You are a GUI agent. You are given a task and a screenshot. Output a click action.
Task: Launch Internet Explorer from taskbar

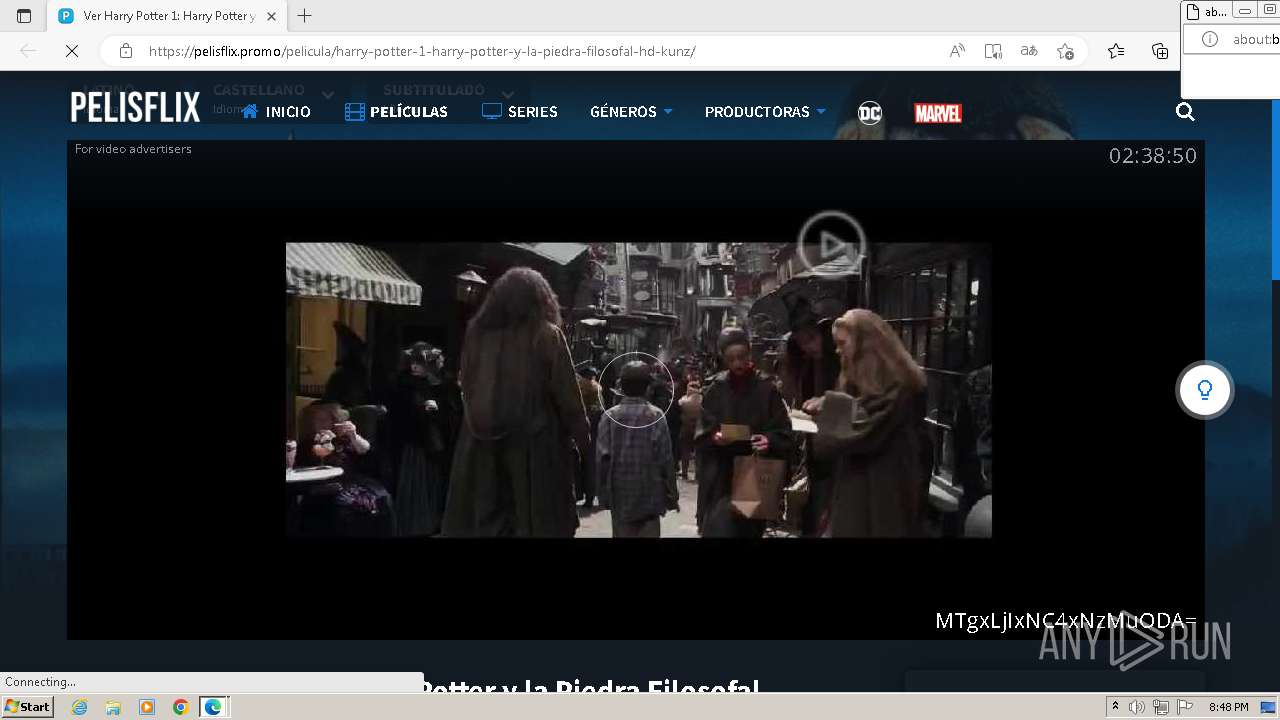click(x=80, y=707)
